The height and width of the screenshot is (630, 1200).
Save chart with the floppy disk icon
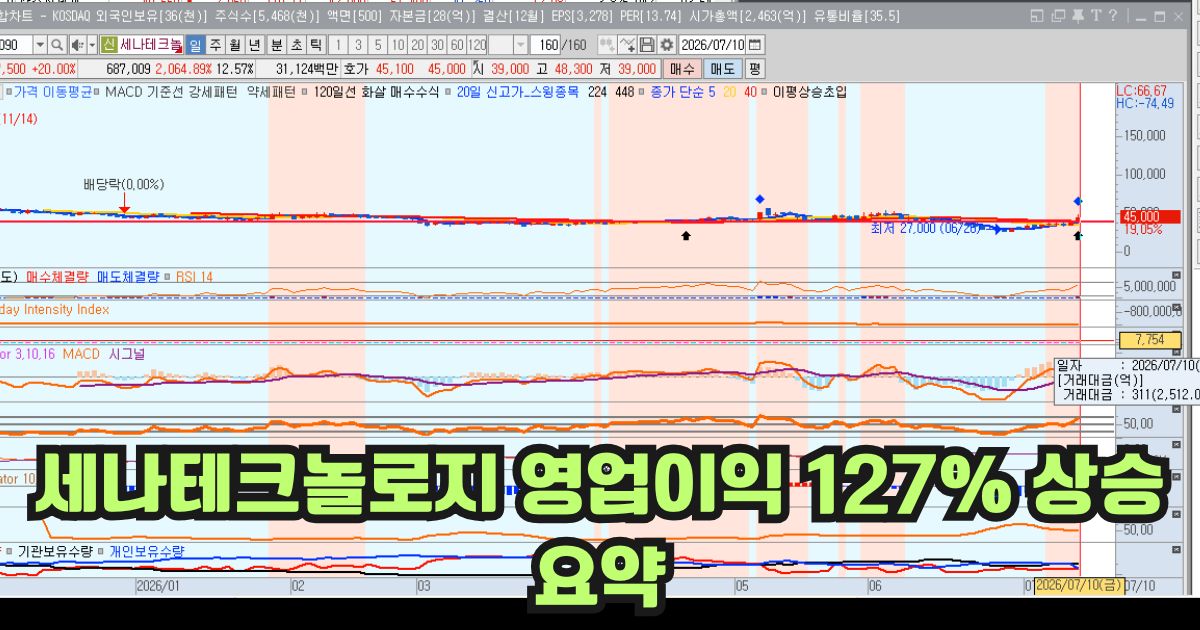[647, 45]
